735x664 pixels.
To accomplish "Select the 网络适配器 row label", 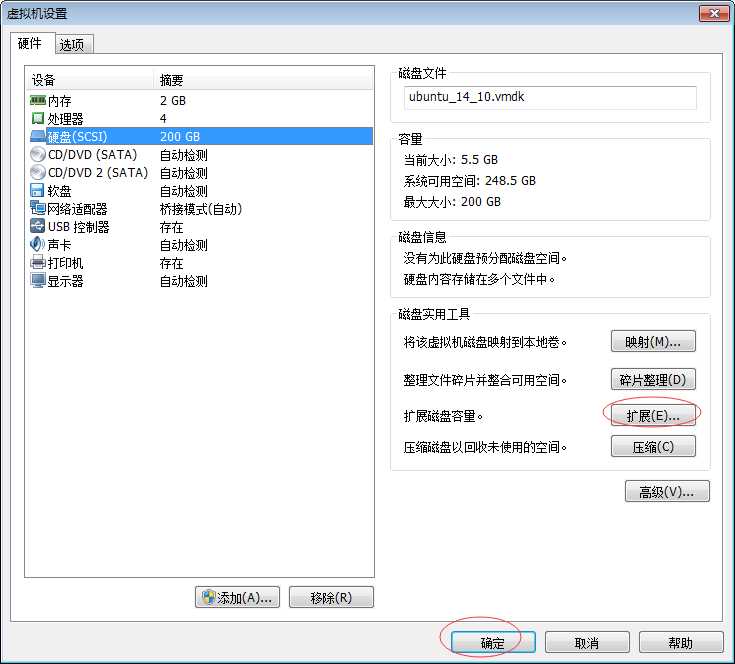I will click(x=77, y=209).
